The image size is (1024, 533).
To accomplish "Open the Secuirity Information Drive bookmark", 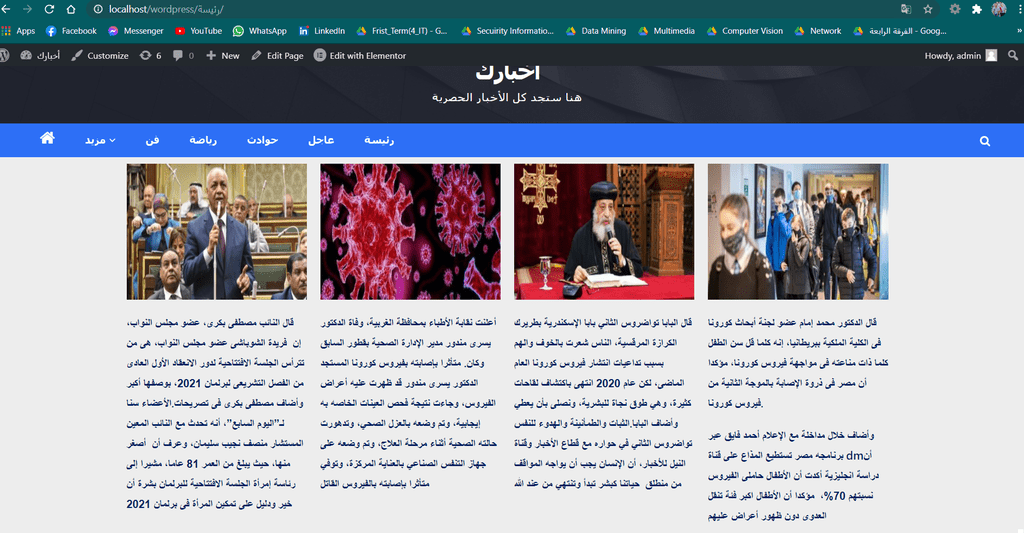I will click(x=507, y=31).
